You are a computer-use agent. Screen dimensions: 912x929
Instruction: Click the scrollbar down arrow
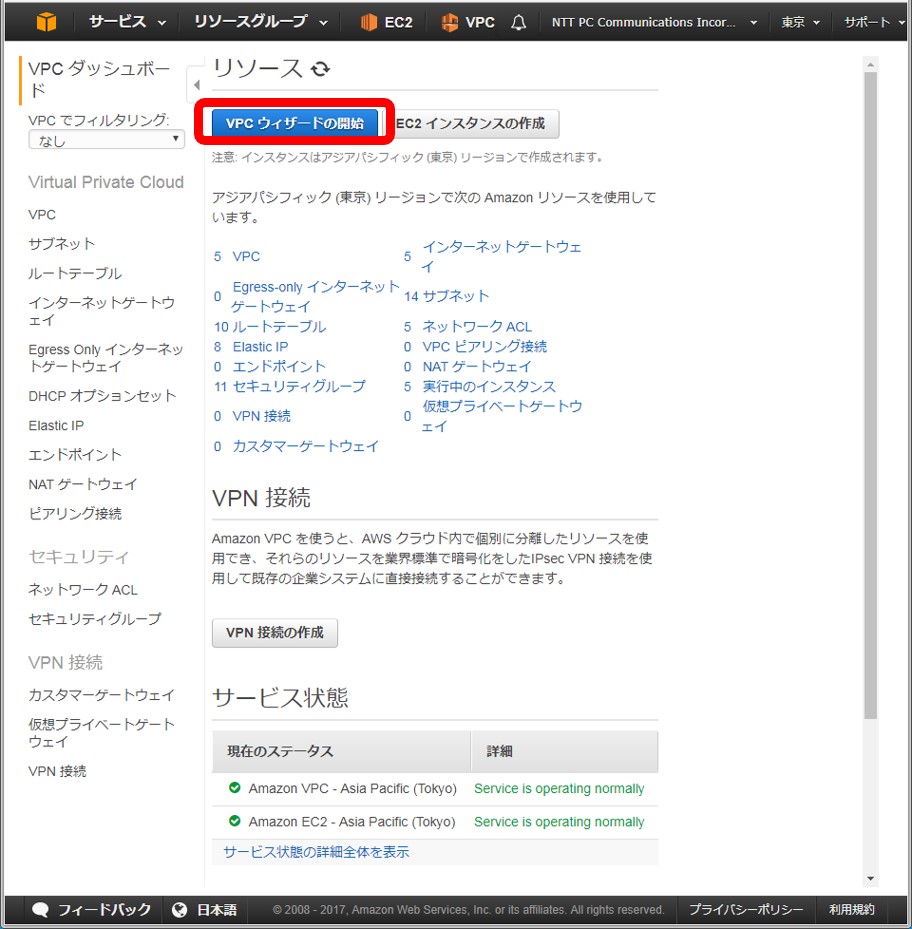(870, 879)
